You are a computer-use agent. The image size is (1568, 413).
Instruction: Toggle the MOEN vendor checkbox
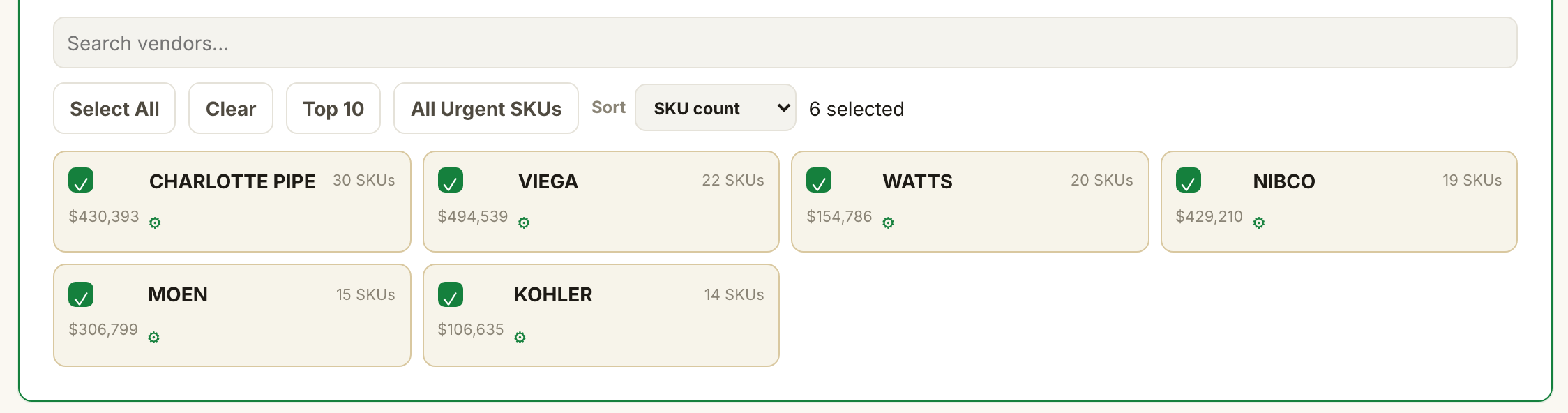coord(81,295)
